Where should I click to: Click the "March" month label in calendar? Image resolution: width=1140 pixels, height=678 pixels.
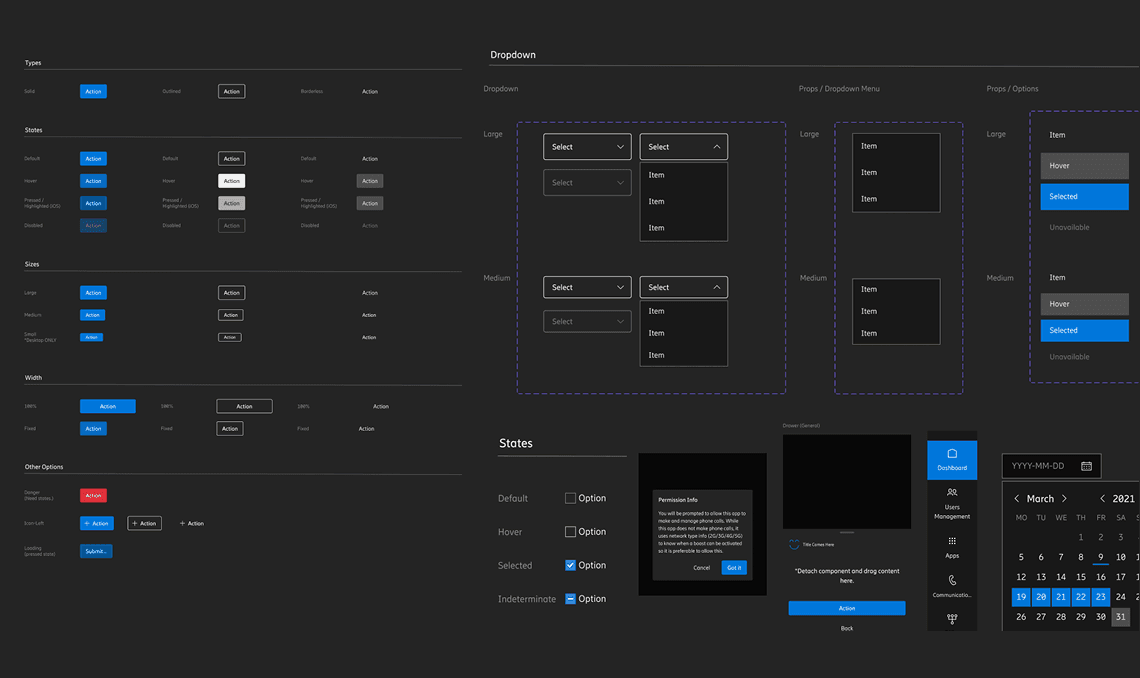1040,499
